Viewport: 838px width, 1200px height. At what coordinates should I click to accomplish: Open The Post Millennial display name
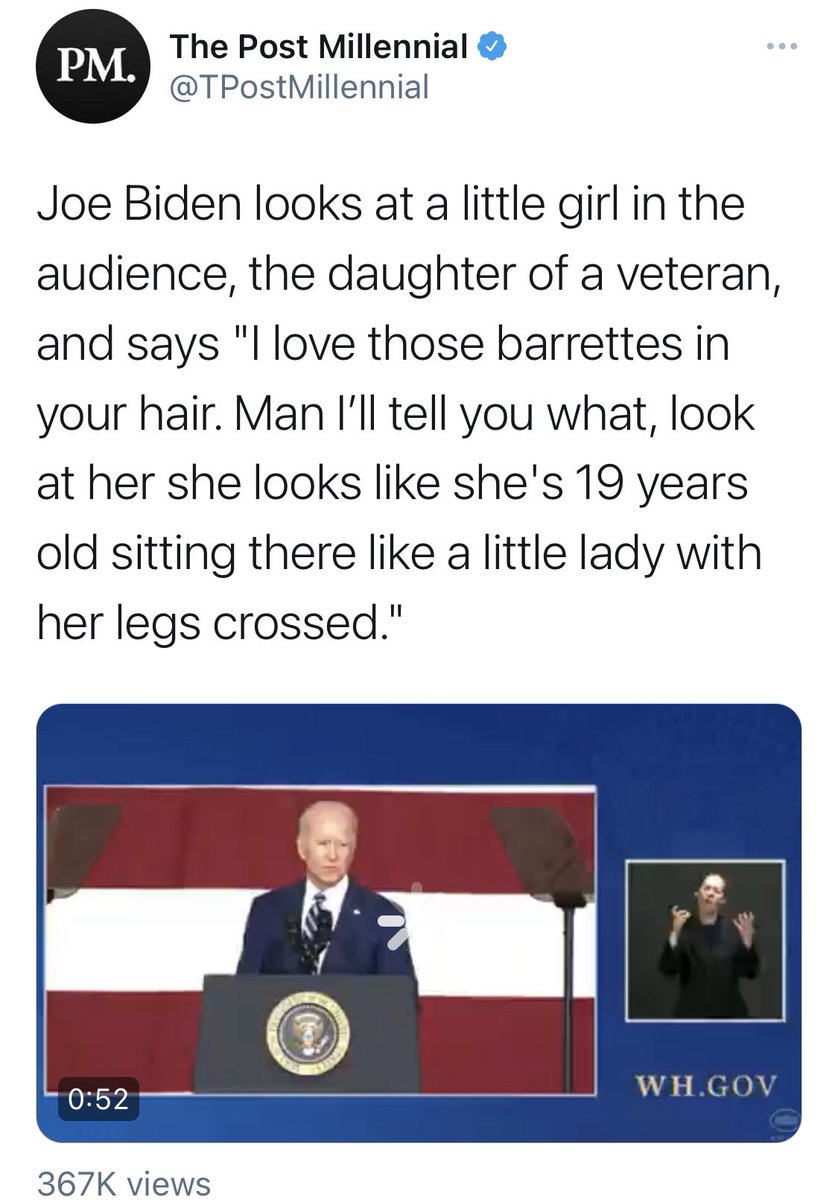(x=319, y=46)
